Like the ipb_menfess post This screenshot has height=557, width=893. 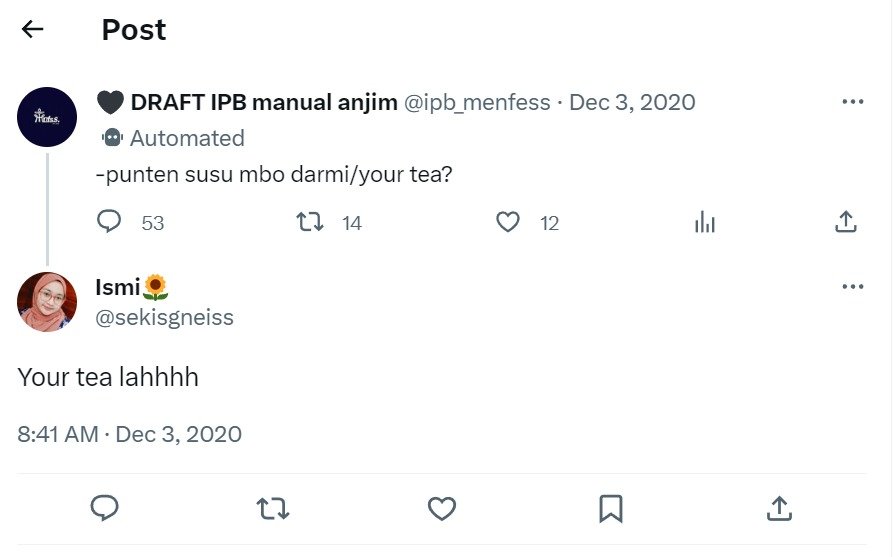click(508, 221)
